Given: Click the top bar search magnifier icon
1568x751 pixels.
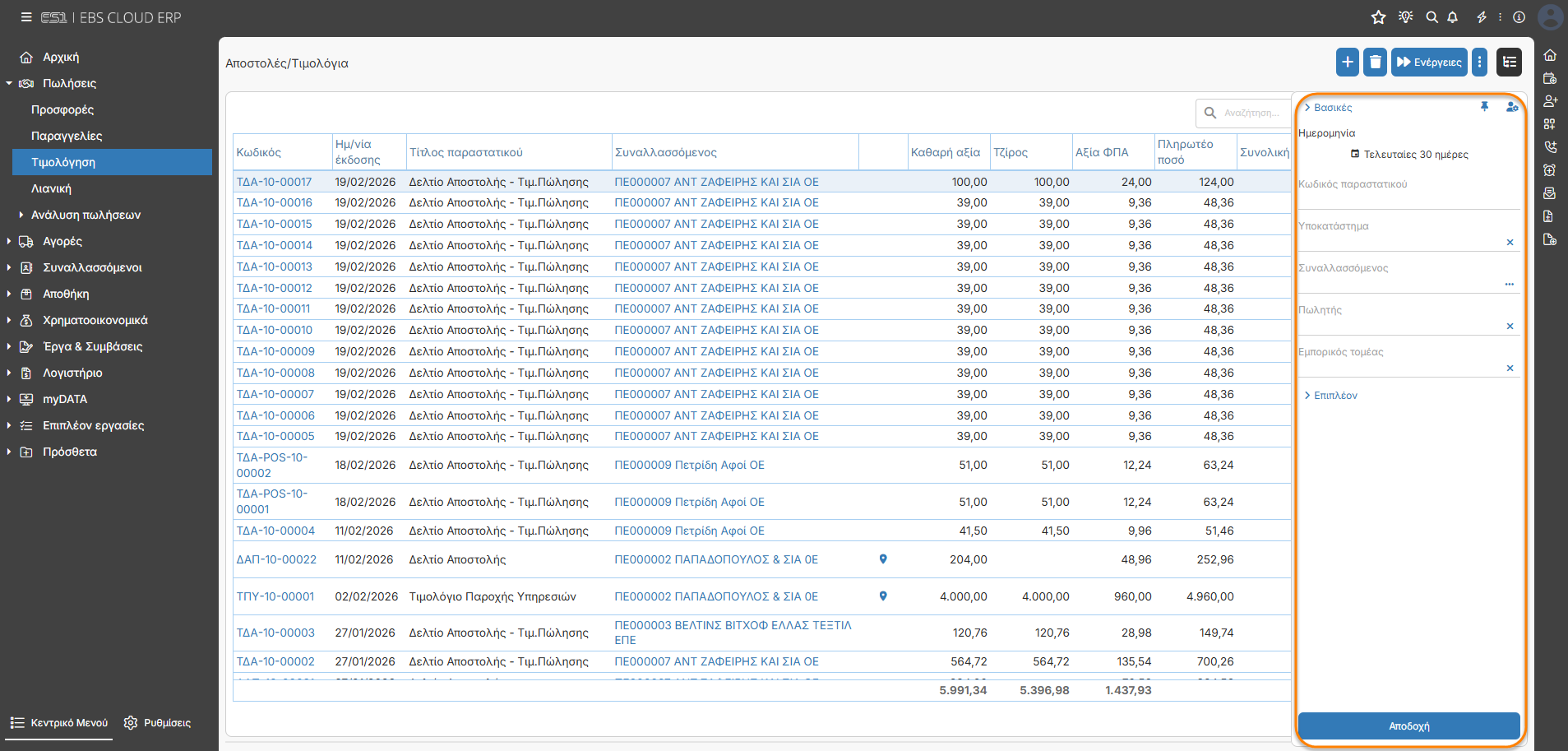Looking at the screenshot, I should [1432, 17].
